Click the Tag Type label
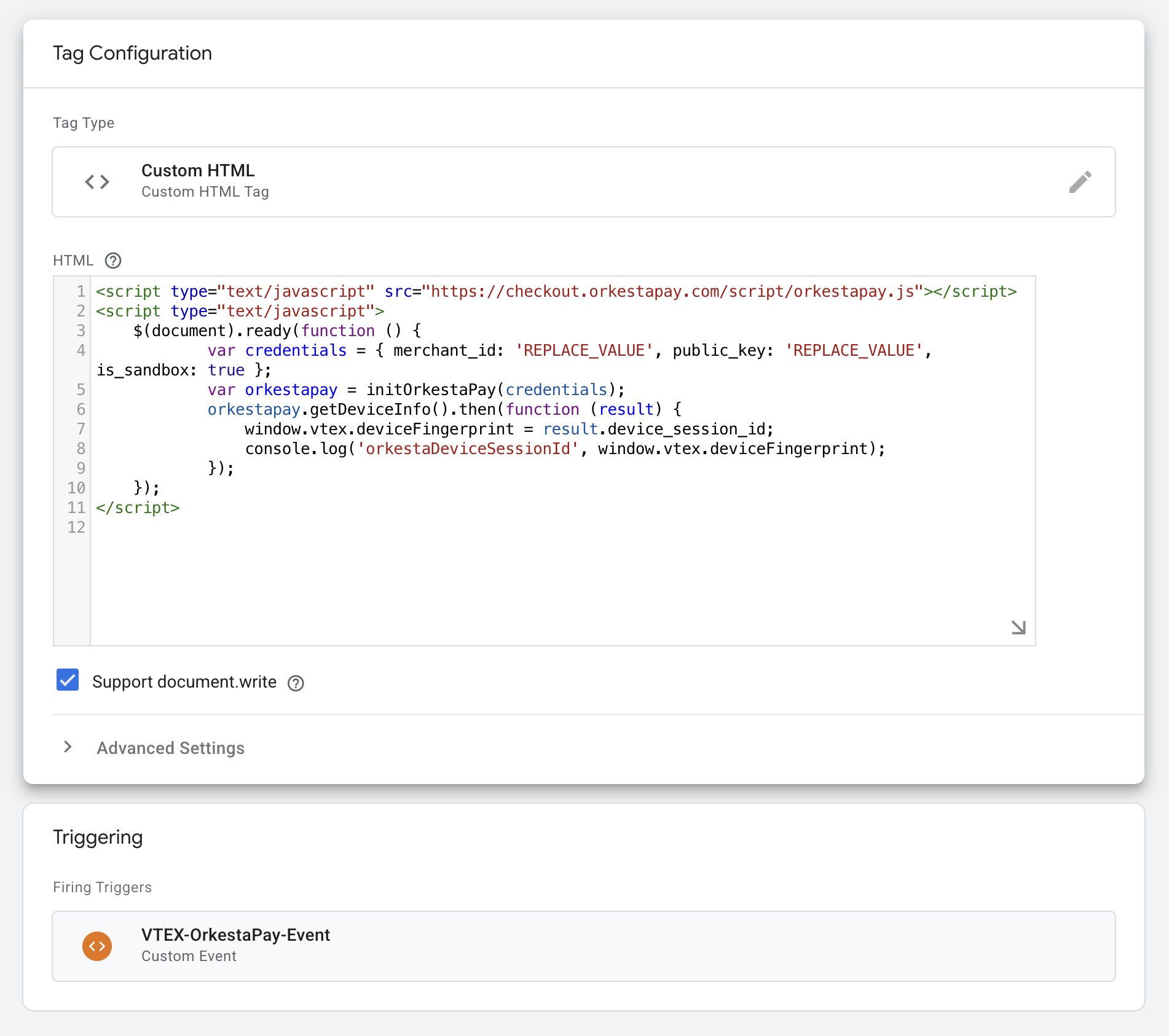 coord(84,123)
